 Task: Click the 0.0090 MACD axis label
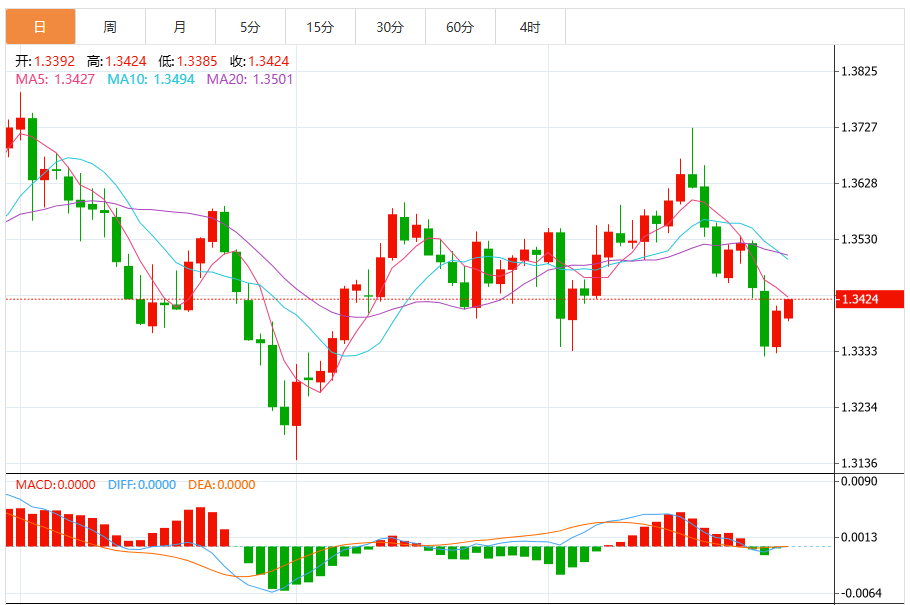tap(860, 481)
